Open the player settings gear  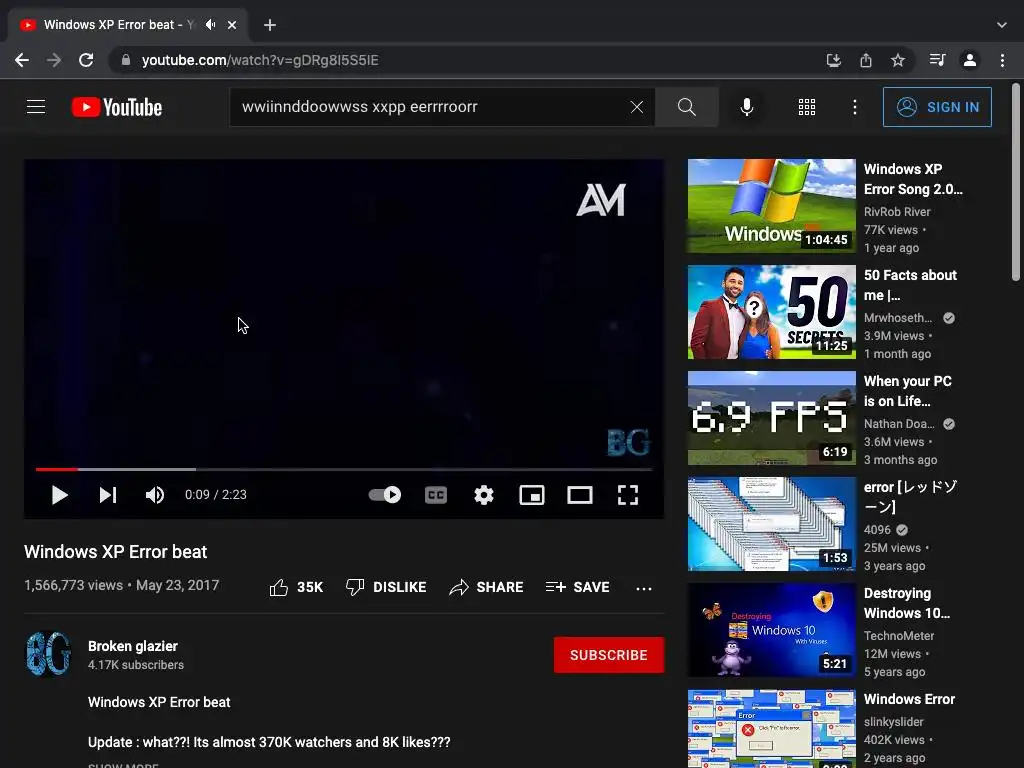click(483, 495)
